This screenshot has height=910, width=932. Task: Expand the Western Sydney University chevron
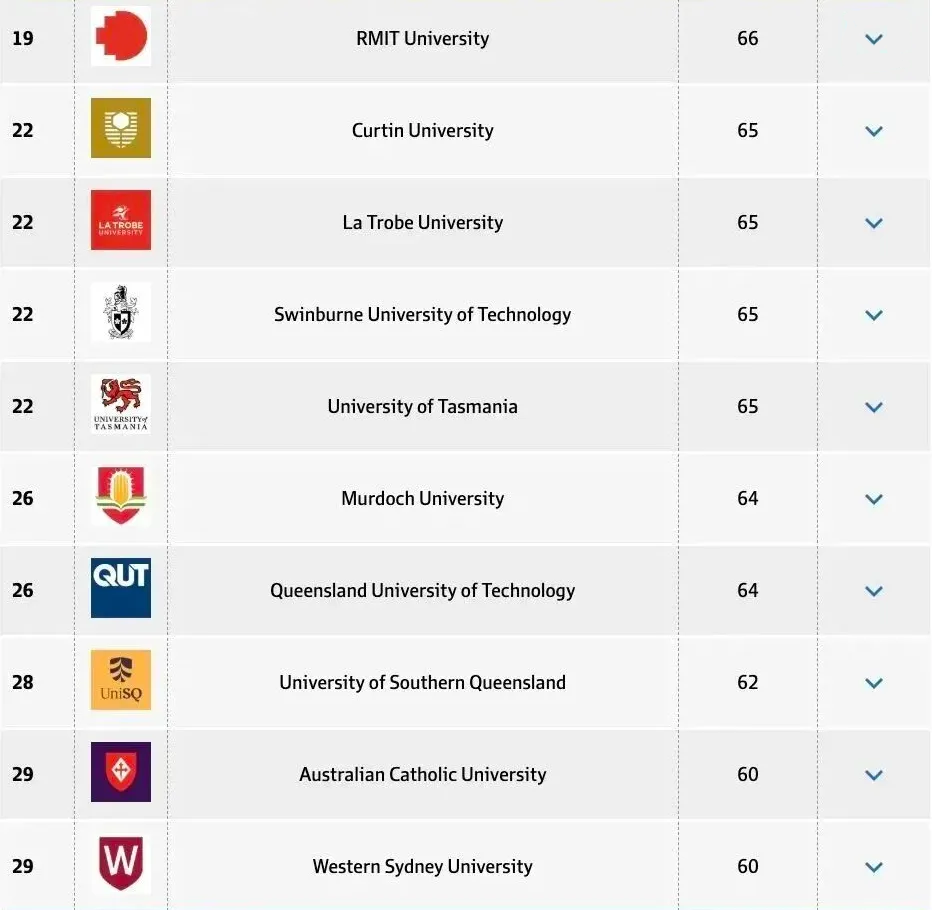coord(874,868)
